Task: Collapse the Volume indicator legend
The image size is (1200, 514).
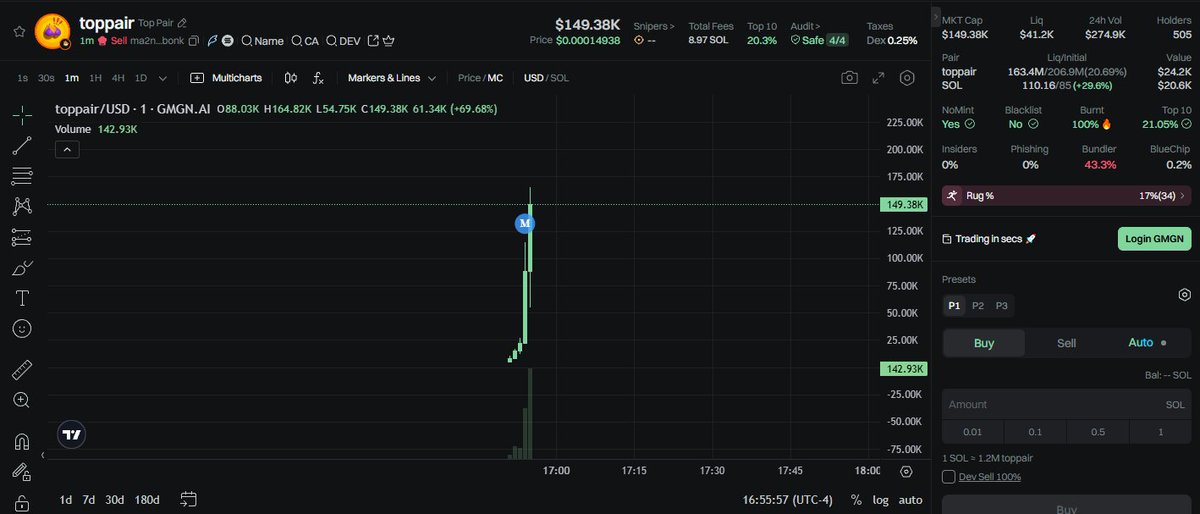Action: (x=67, y=150)
